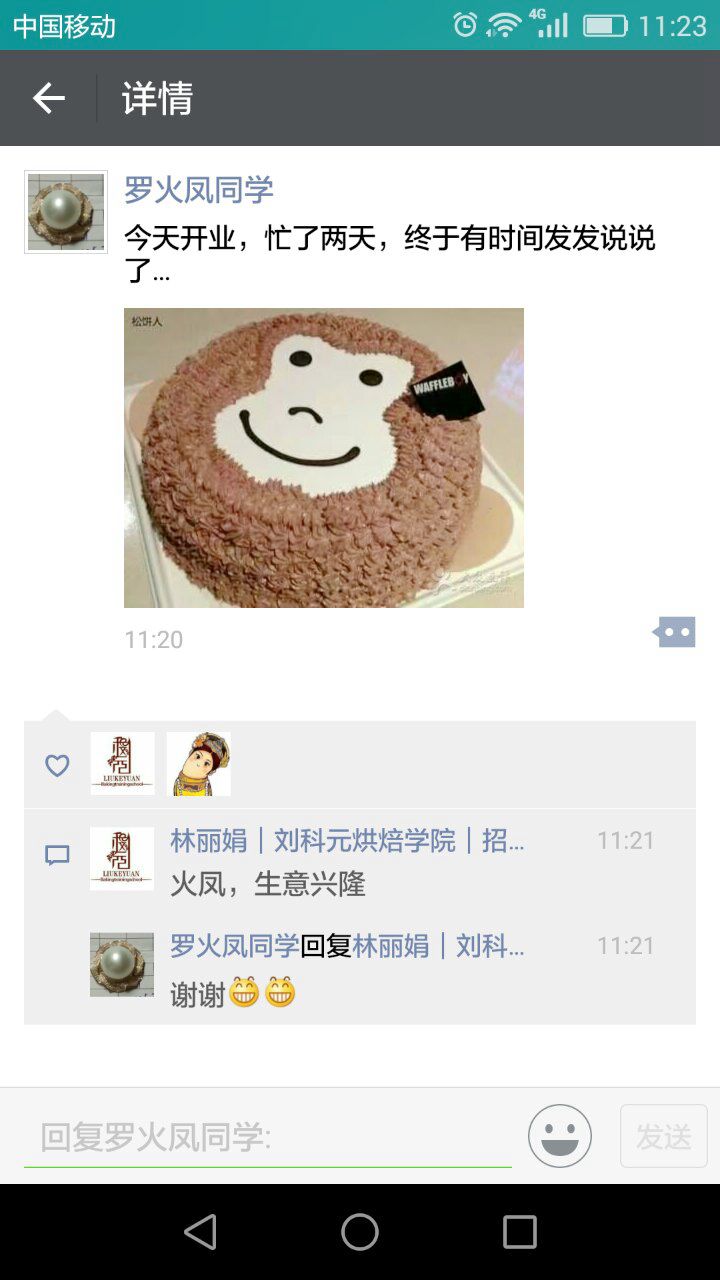
Task: Open commenter LIUKEYUAN avatar beside comment
Action: [122, 859]
